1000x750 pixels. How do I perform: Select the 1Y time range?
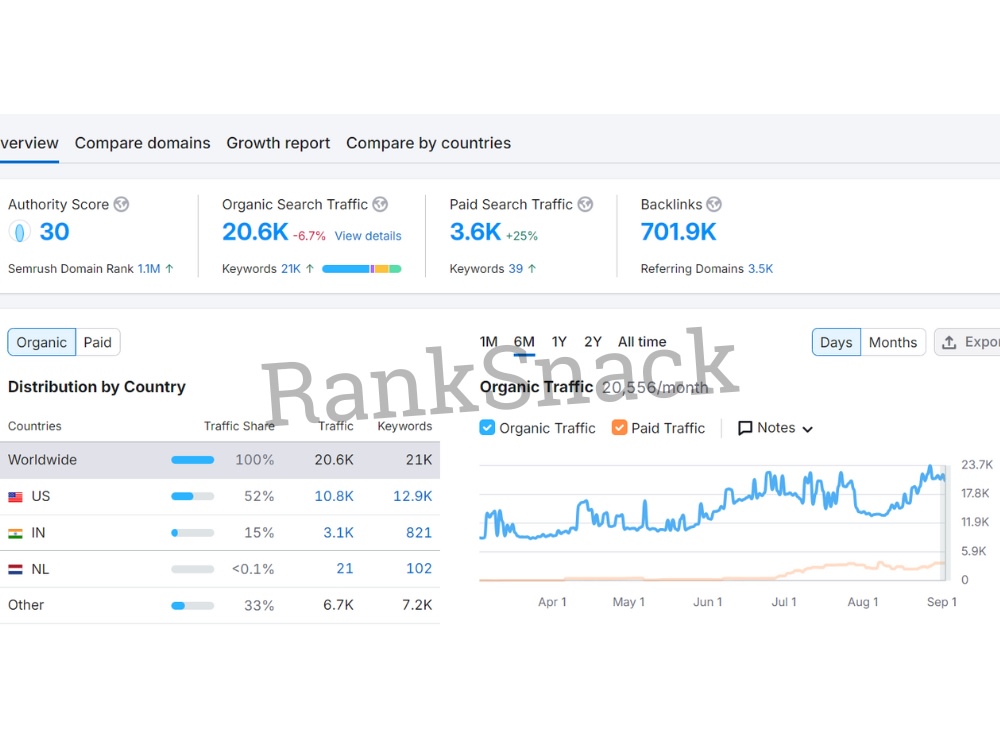(x=559, y=342)
